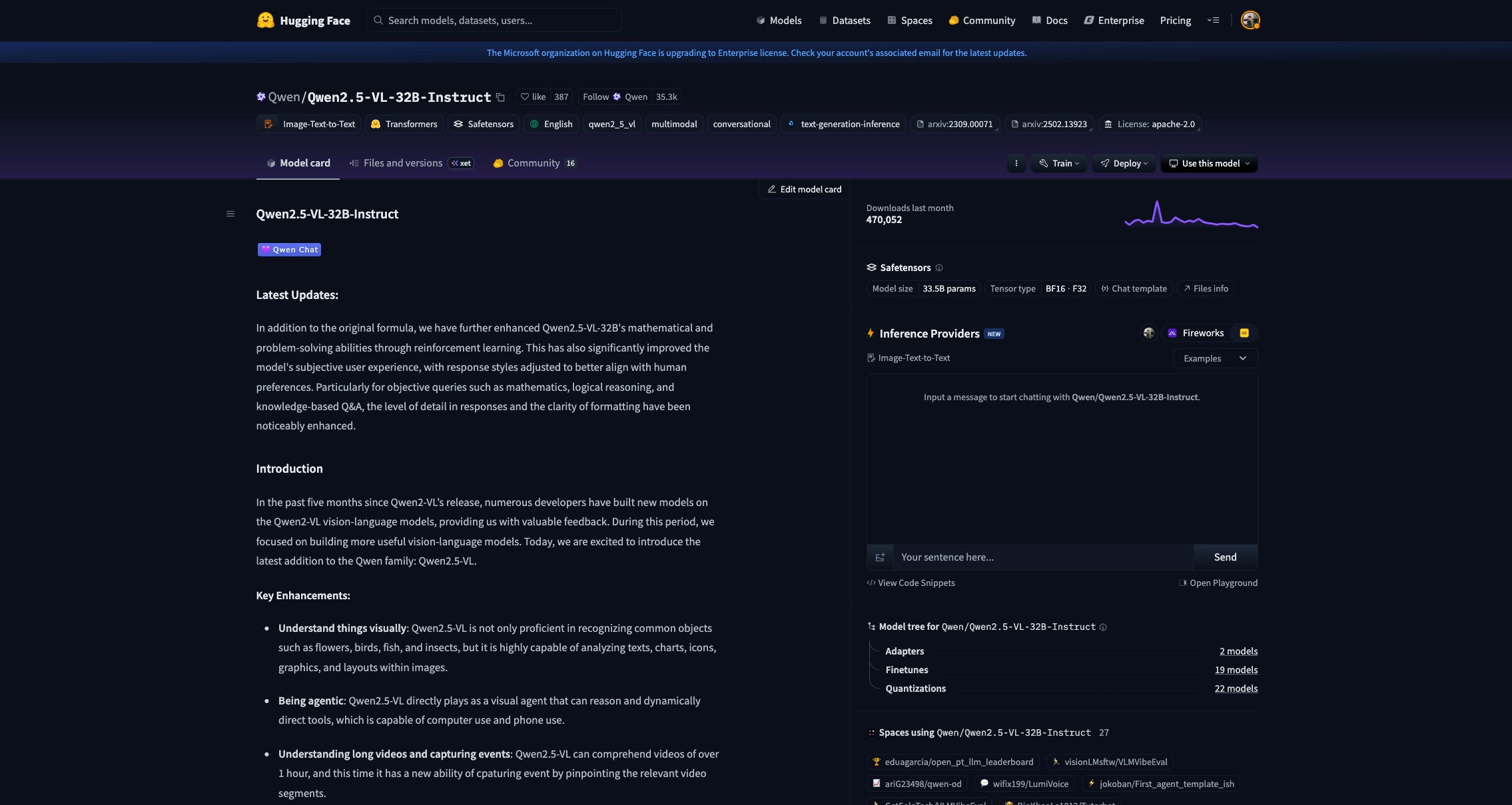Select the Fireworks inference provider
Viewport: 1512px width, 805px height.
(1196, 333)
